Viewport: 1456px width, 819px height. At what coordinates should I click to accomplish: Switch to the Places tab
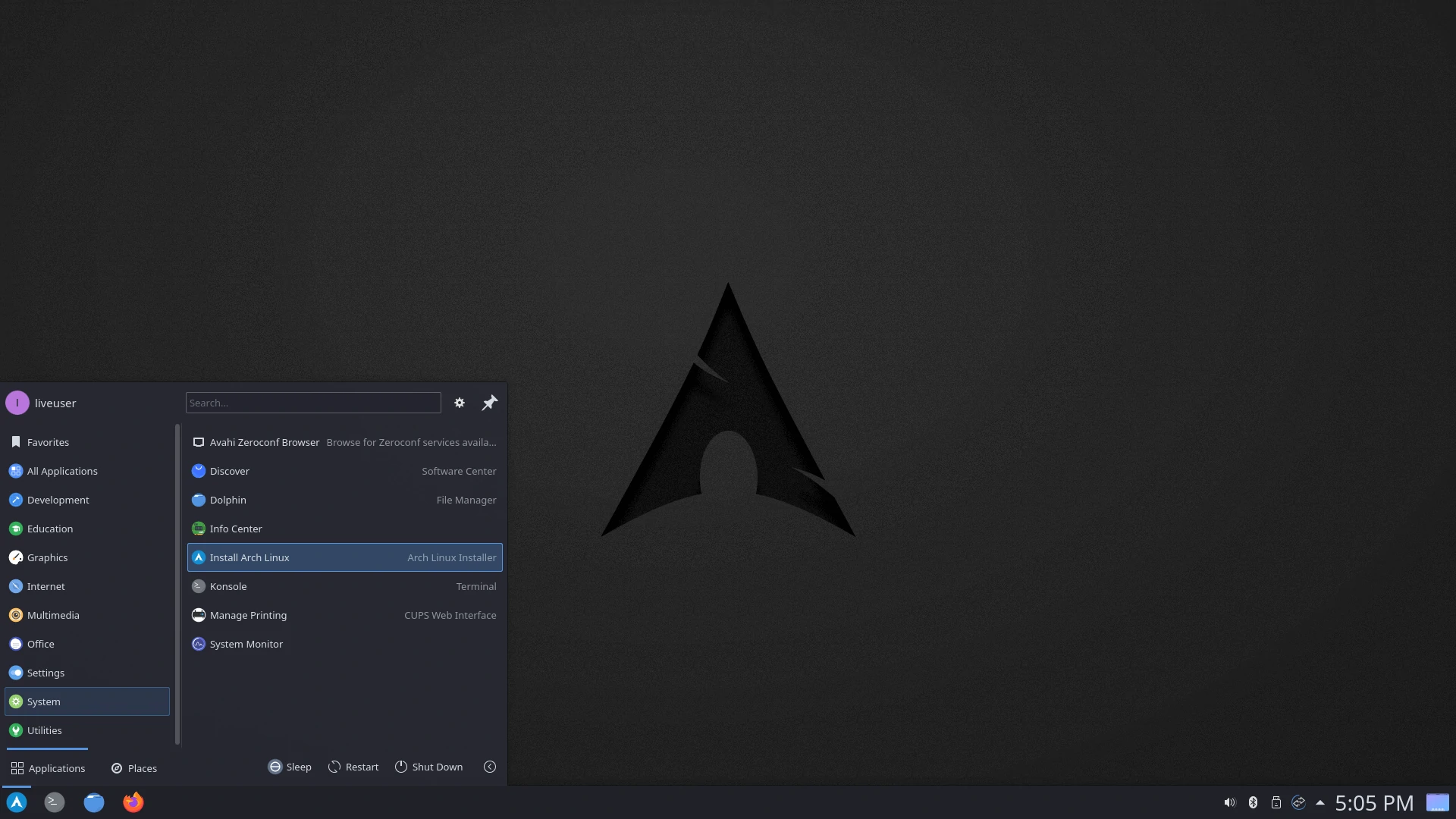tap(134, 768)
